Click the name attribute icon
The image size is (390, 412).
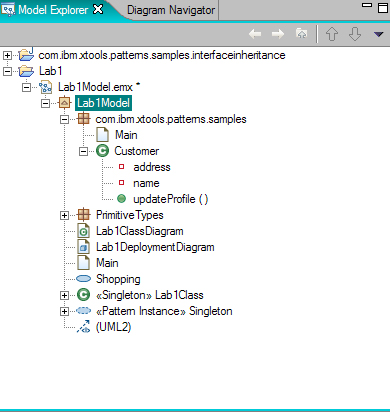(122, 182)
